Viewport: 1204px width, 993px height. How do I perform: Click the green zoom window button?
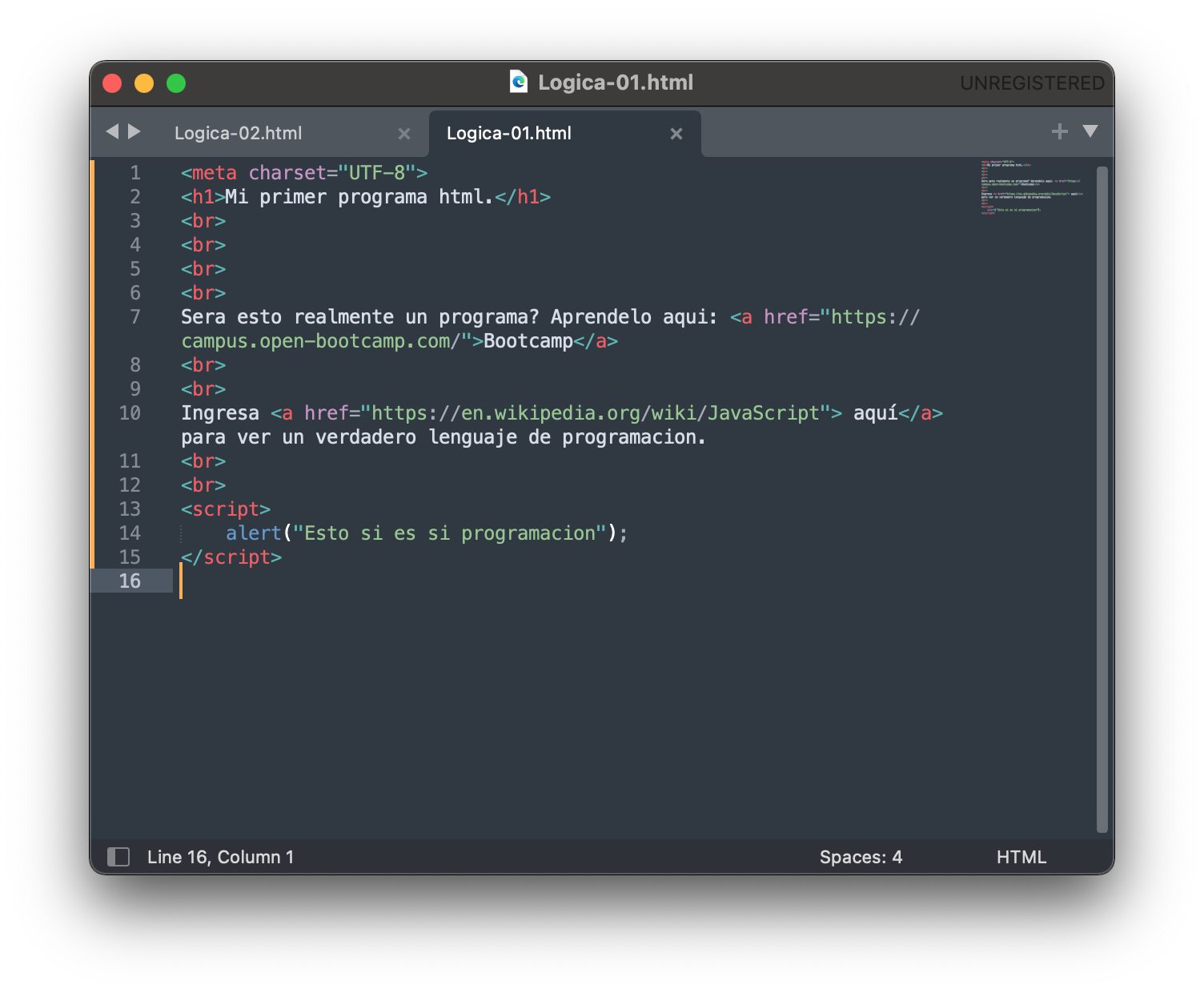[x=176, y=83]
